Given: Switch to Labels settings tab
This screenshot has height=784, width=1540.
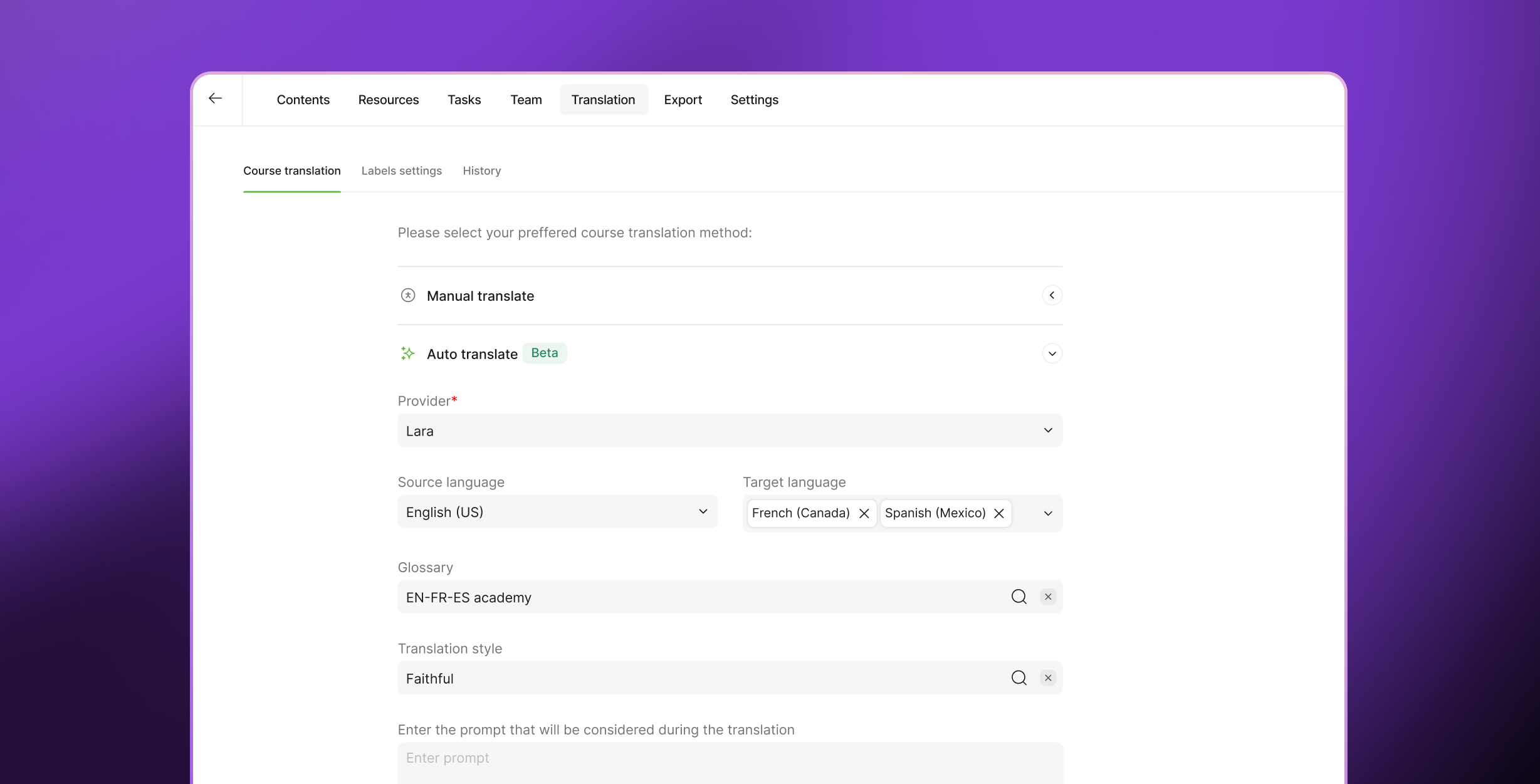Looking at the screenshot, I should [x=401, y=170].
